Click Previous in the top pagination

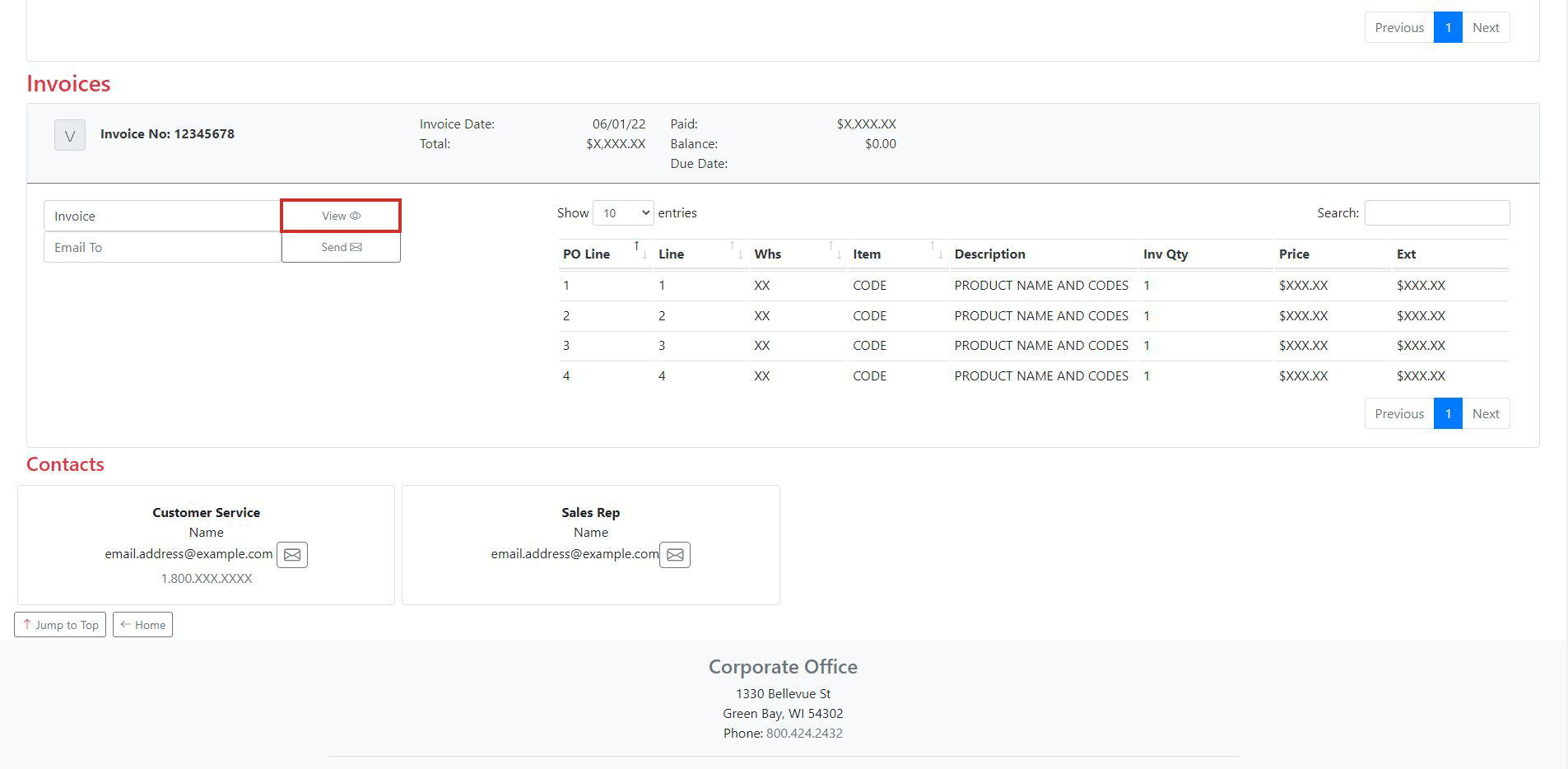click(1398, 26)
